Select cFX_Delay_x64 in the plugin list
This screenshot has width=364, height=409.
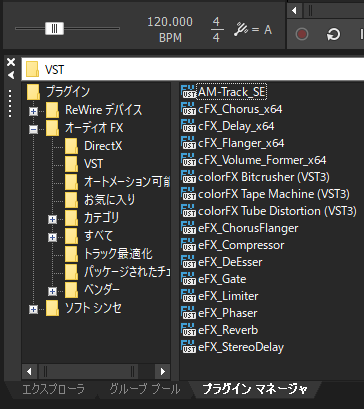click(x=236, y=126)
